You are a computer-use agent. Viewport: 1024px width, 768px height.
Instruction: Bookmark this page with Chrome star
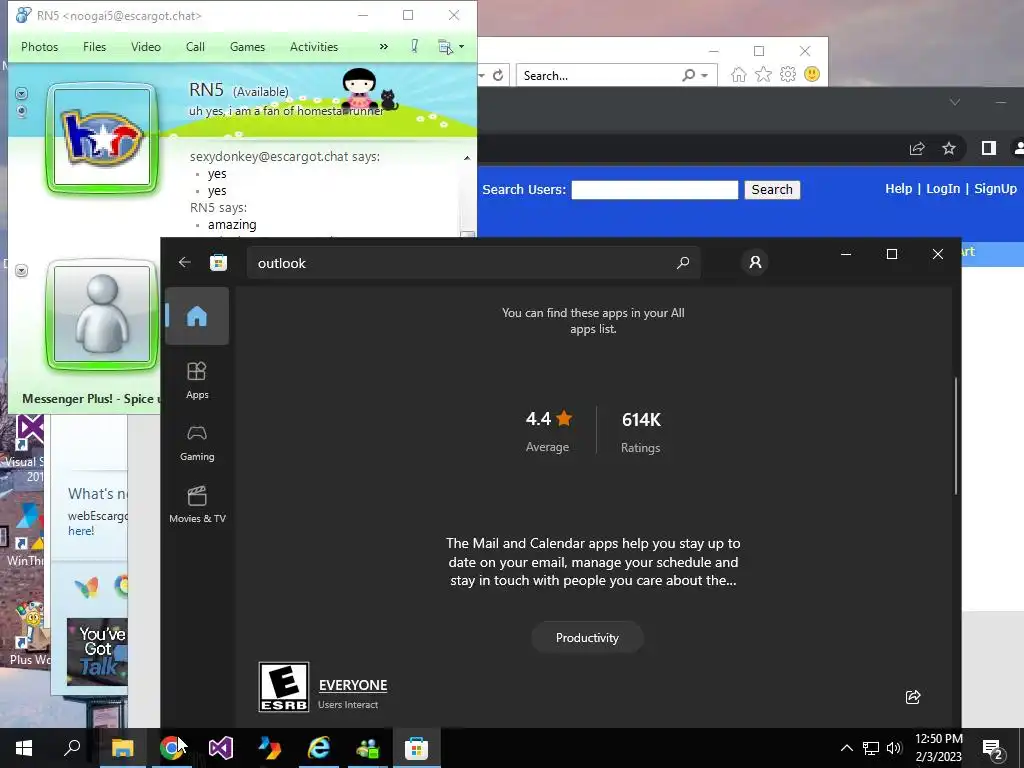coord(949,149)
